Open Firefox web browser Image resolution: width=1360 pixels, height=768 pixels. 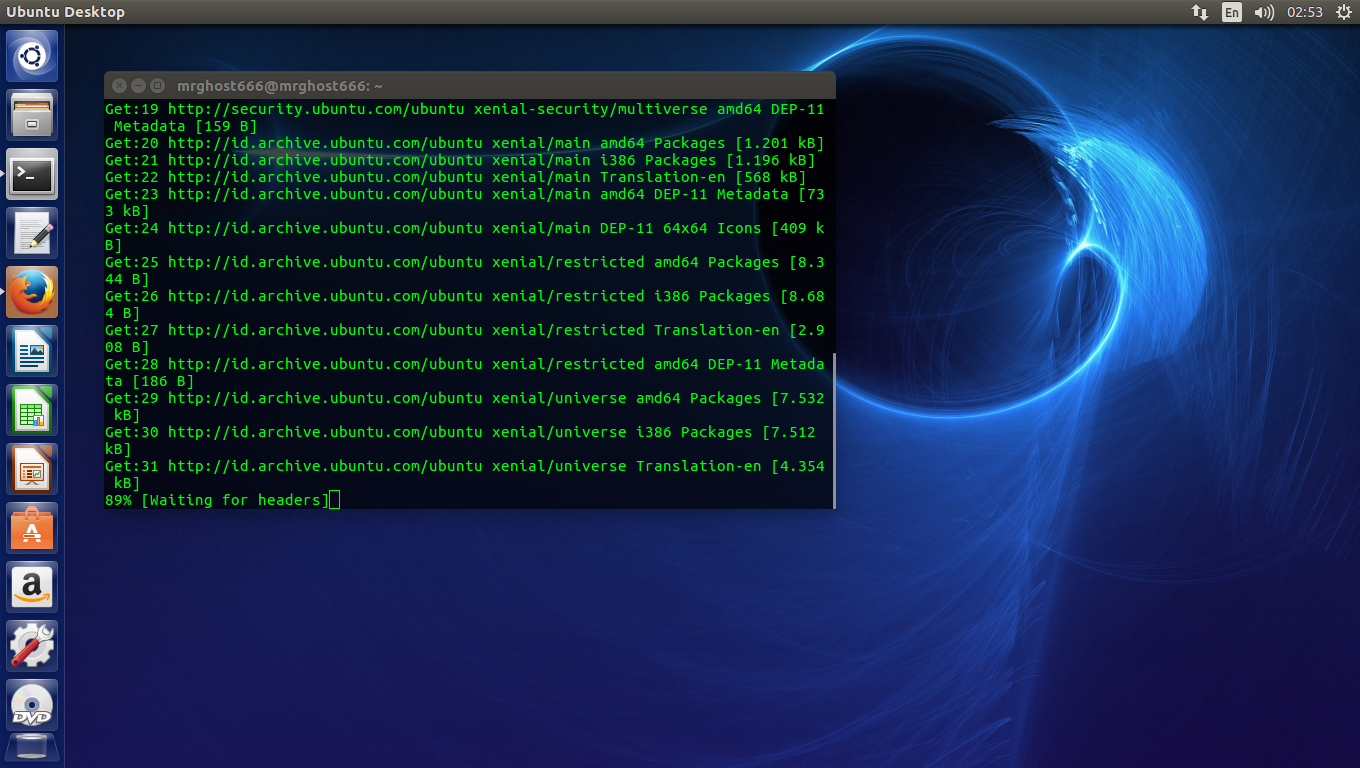(32, 292)
